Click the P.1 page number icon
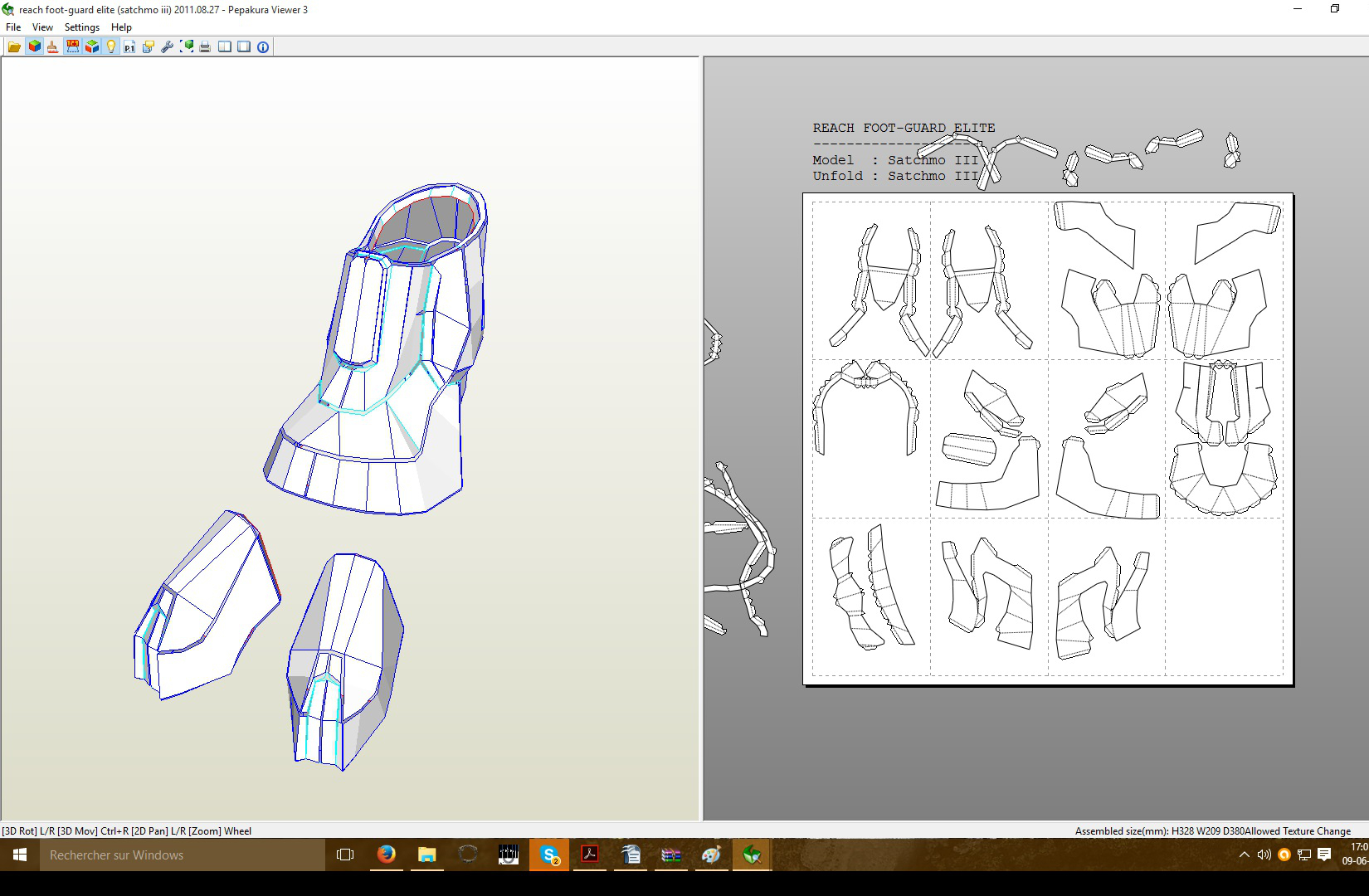This screenshot has width=1369, height=896. pyautogui.click(x=129, y=46)
